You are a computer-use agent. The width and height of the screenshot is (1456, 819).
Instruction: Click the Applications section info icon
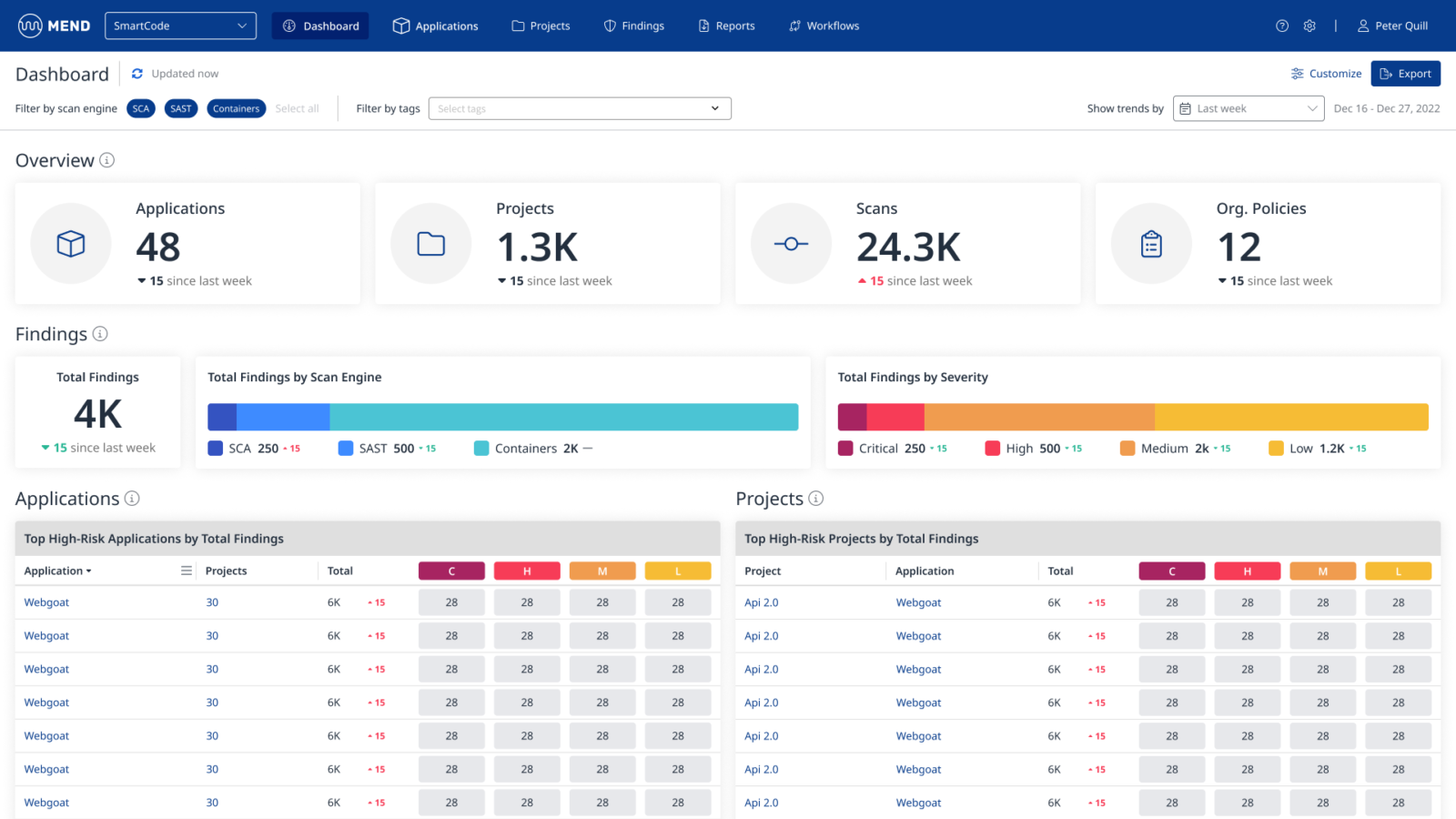pyautogui.click(x=132, y=499)
